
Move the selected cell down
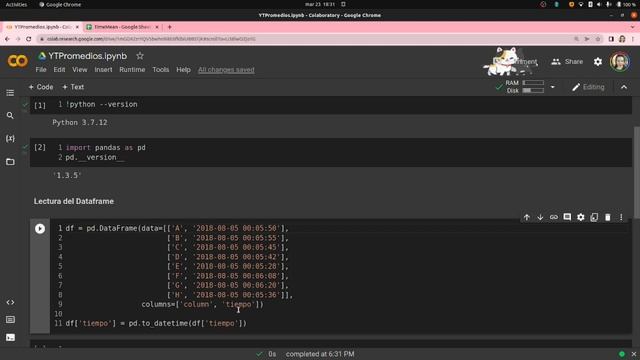pyautogui.click(x=540, y=218)
